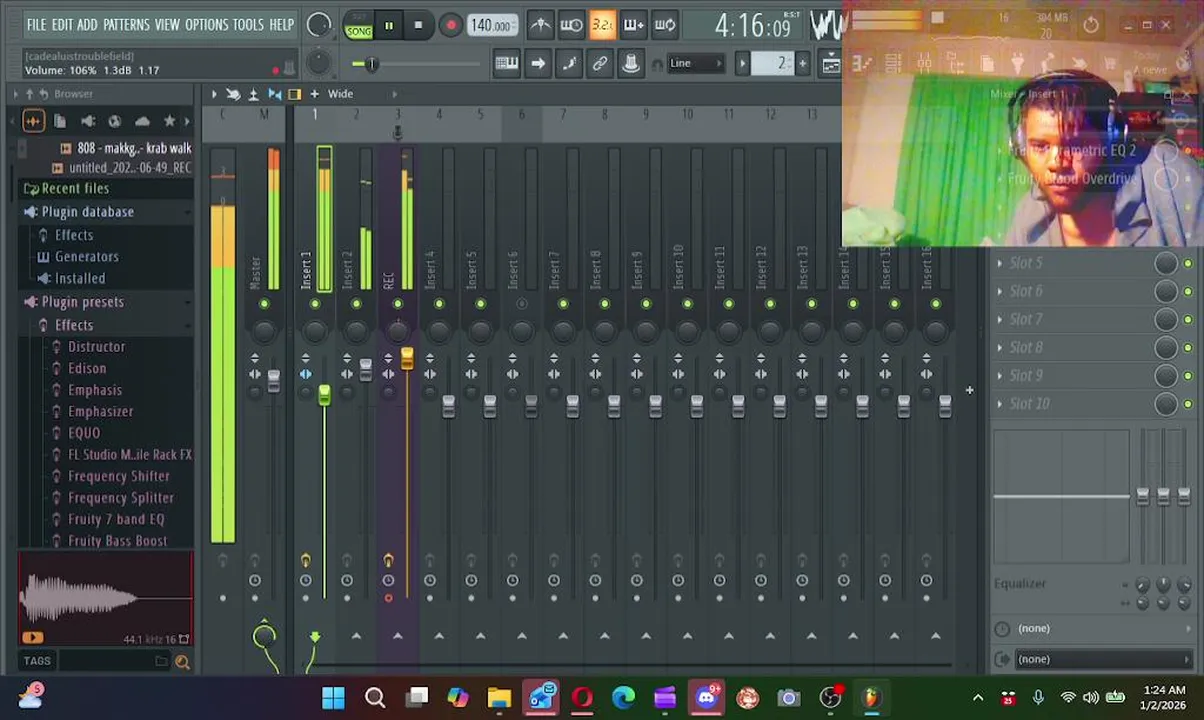This screenshot has width=1204, height=720.
Task: Open the cloud tab in Browser
Action: pos(142,121)
